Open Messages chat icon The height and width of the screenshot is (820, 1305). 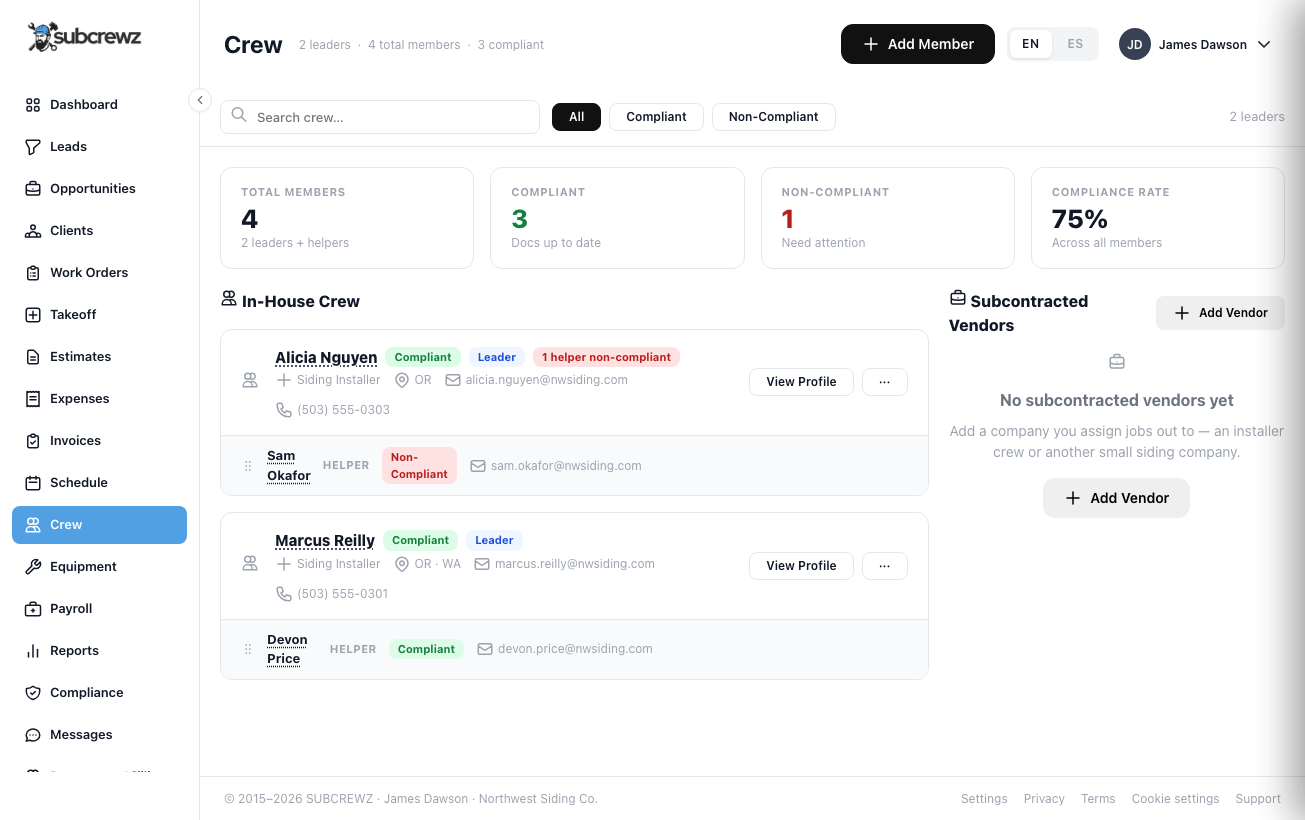(x=33, y=735)
